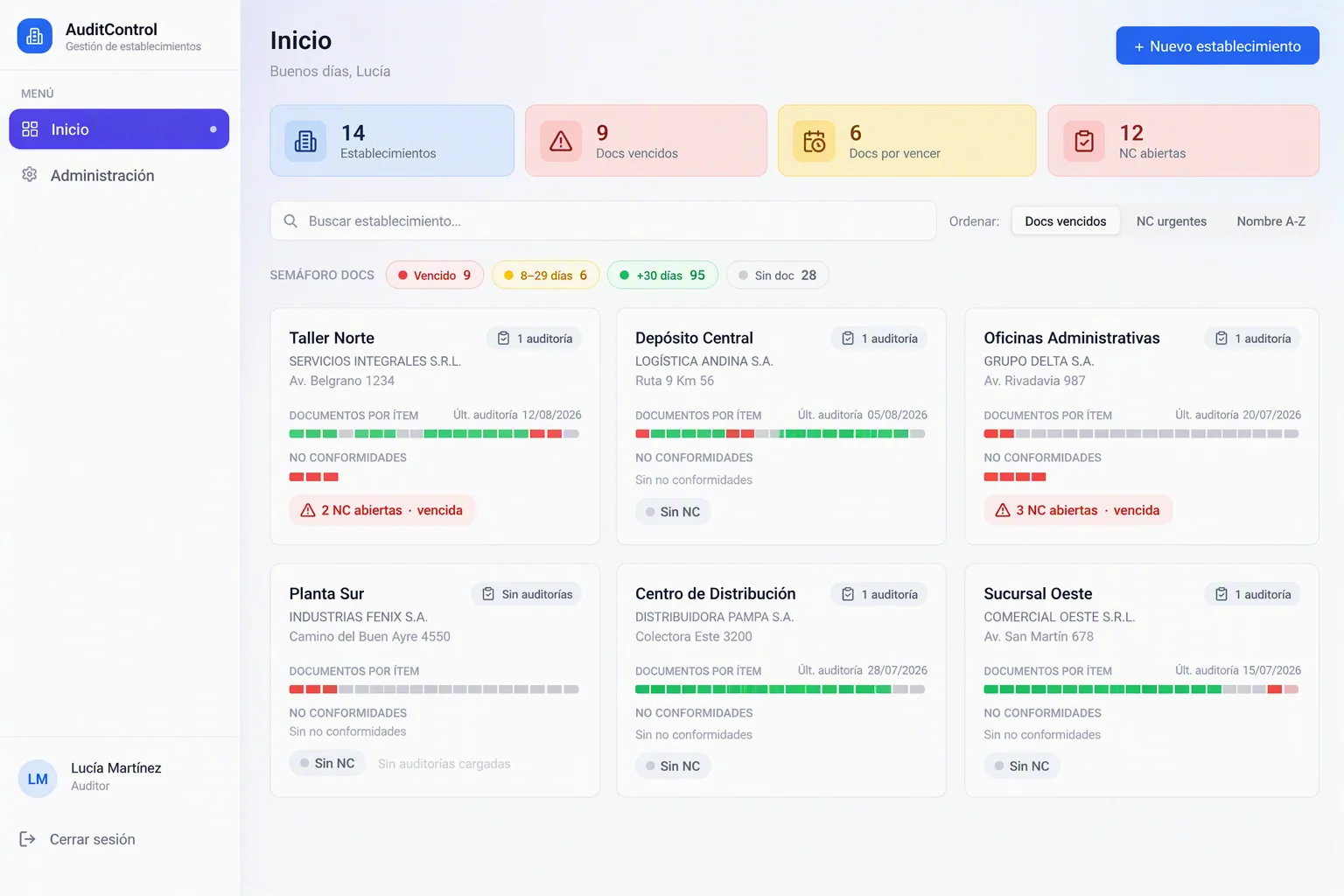Screen dimensions: 1344x896
Task: Click the AuditControl building logo icon
Action: point(35,36)
